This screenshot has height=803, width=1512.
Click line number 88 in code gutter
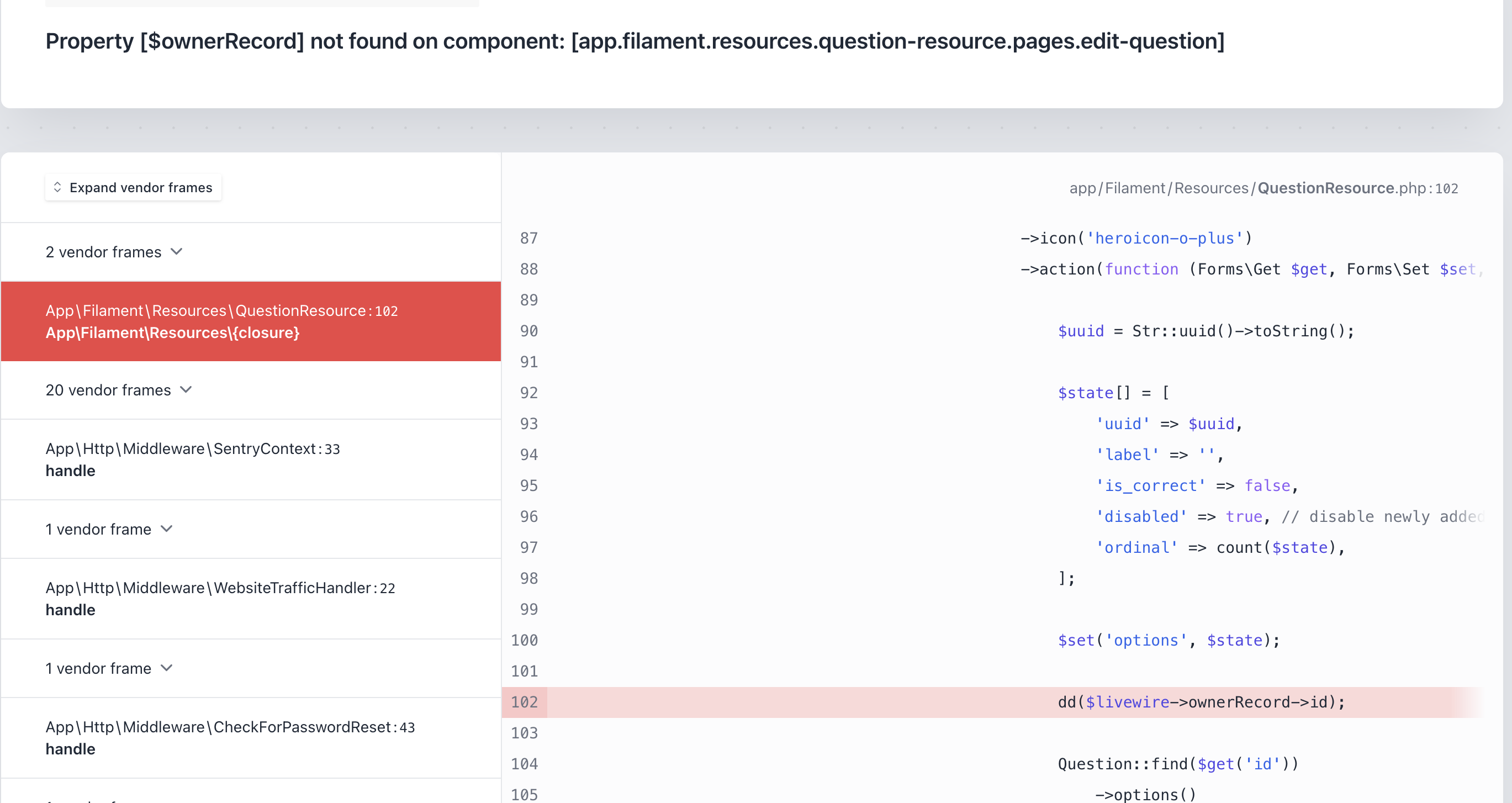pyautogui.click(x=528, y=269)
